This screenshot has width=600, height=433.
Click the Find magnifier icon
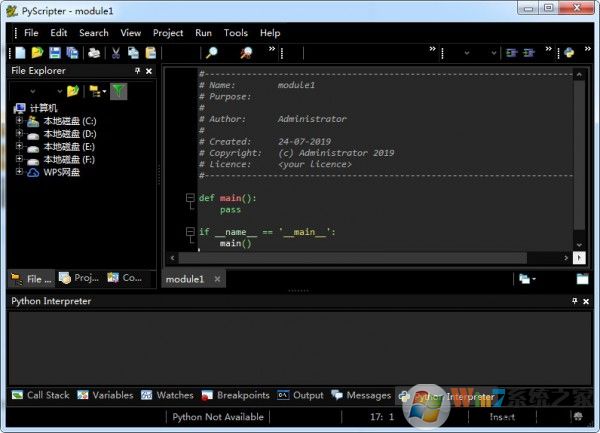(x=211, y=53)
